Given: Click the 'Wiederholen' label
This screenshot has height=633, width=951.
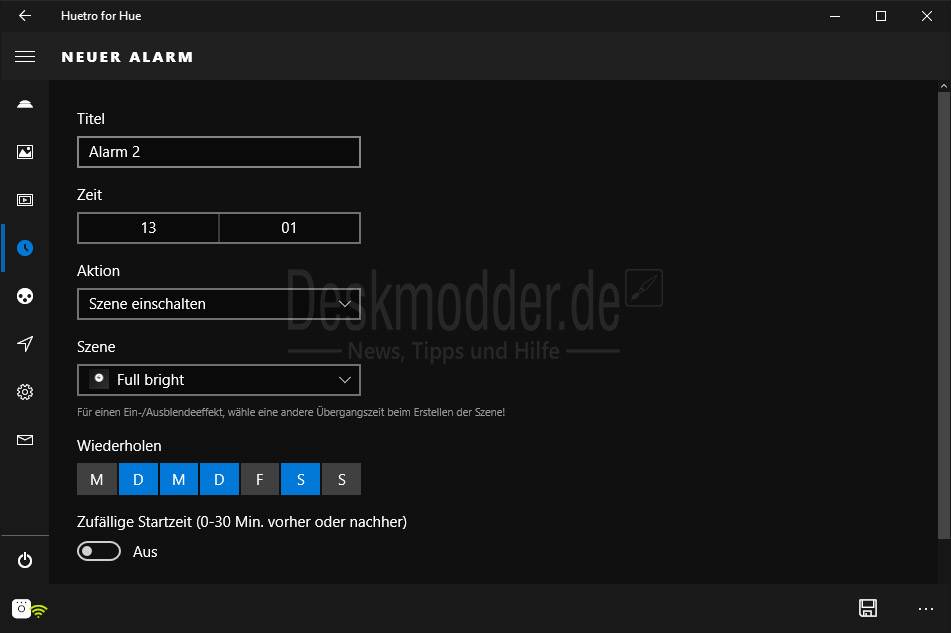Looking at the screenshot, I should [x=119, y=446].
